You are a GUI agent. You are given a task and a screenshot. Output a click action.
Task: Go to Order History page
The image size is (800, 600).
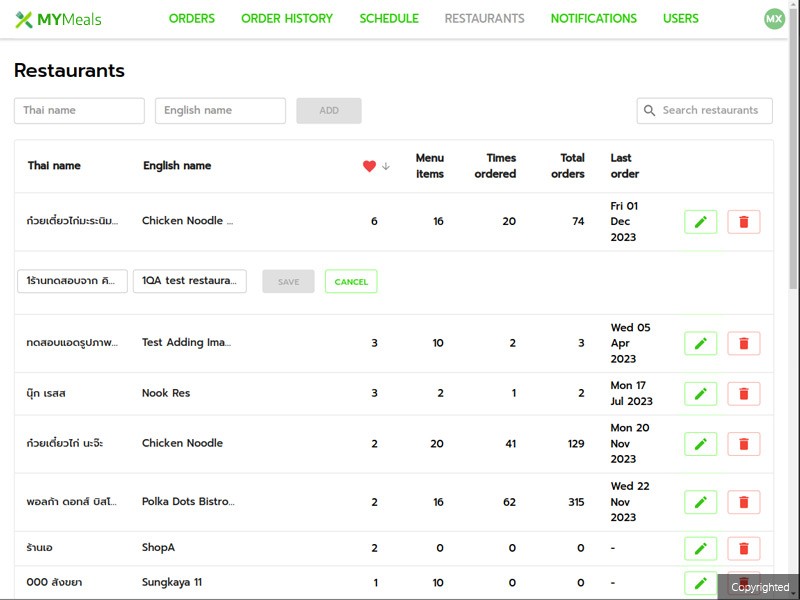pyautogui.click(x=287, y=19)
